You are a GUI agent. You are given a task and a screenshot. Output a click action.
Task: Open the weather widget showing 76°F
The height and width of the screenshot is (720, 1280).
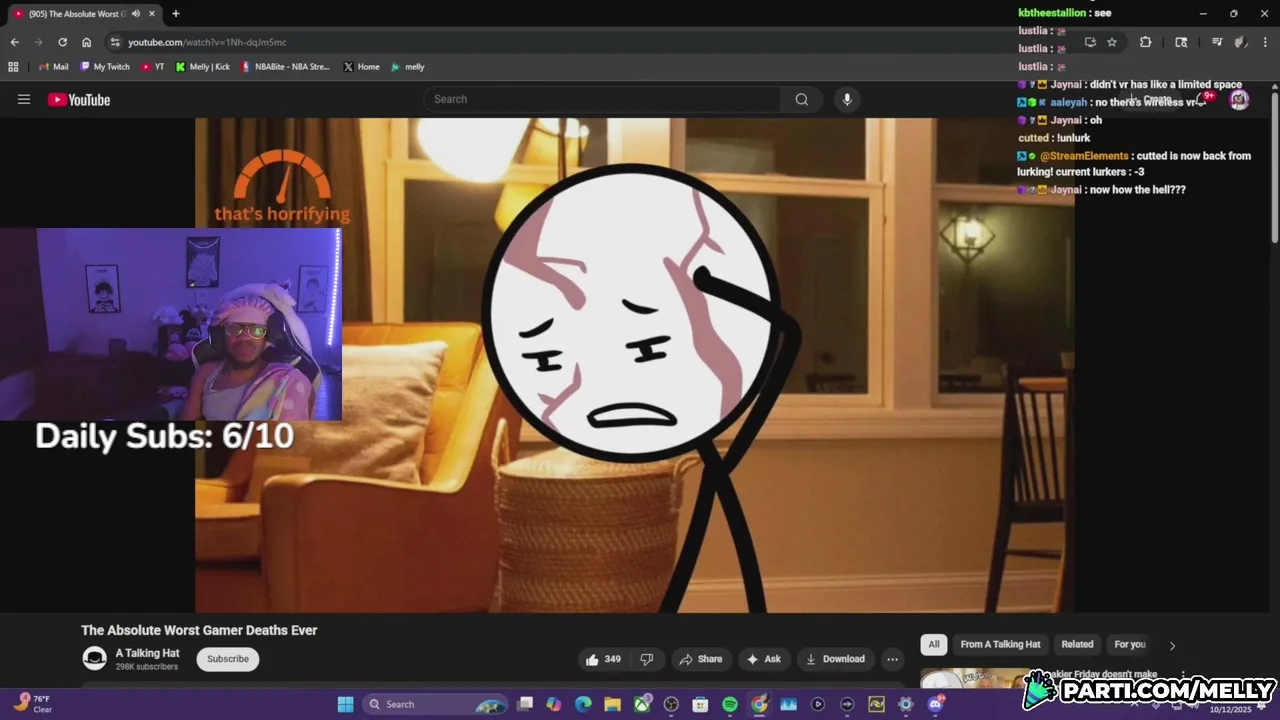[33, 704]
